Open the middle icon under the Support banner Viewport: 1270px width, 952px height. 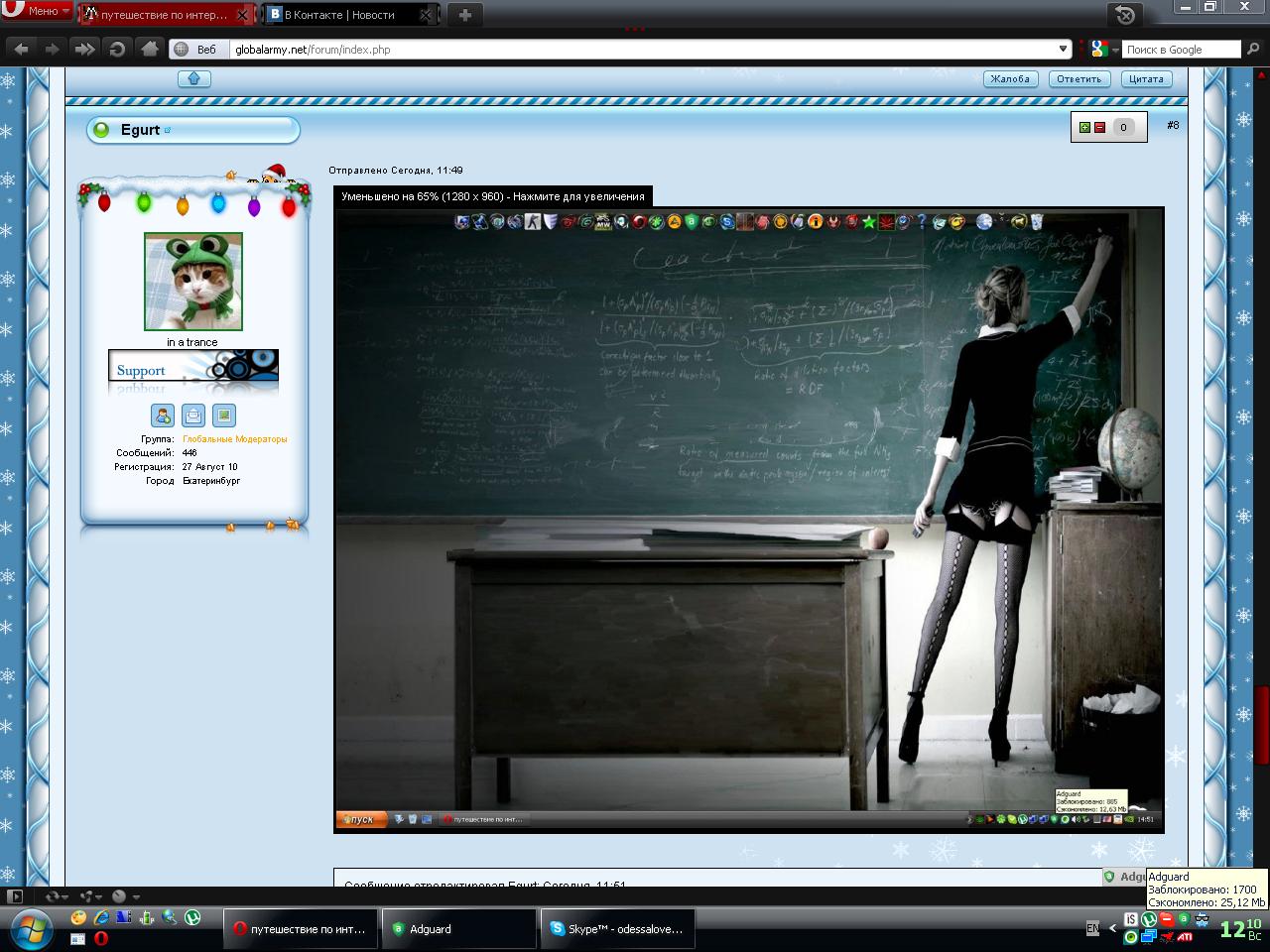193,416
